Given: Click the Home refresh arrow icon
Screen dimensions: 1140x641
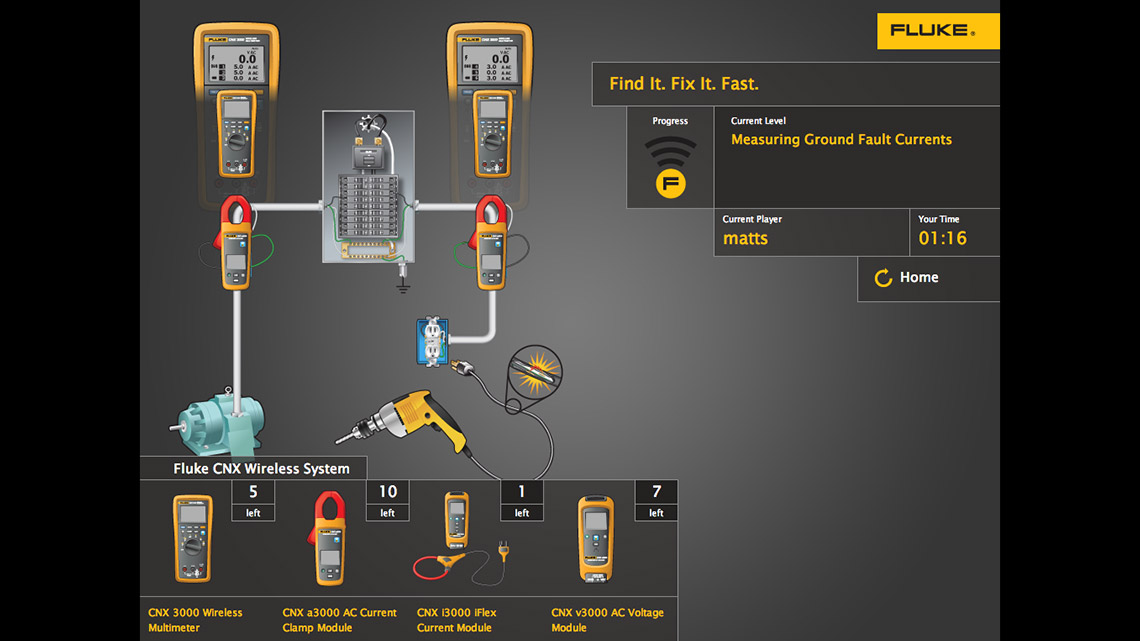Looking at the screenshot, I should click(x=883, y=278).
